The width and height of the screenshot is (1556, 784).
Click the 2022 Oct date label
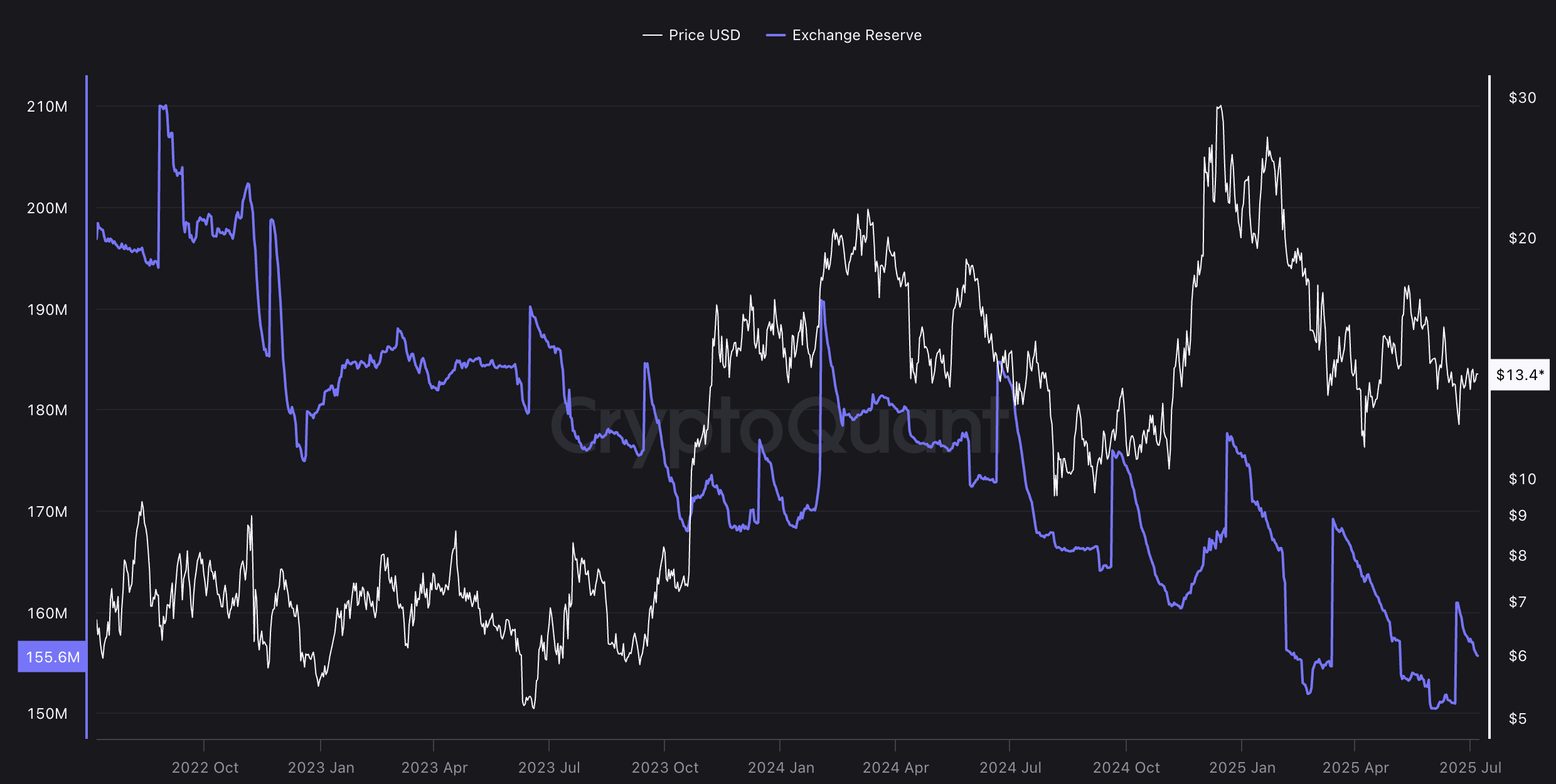(x=205, y=768)
